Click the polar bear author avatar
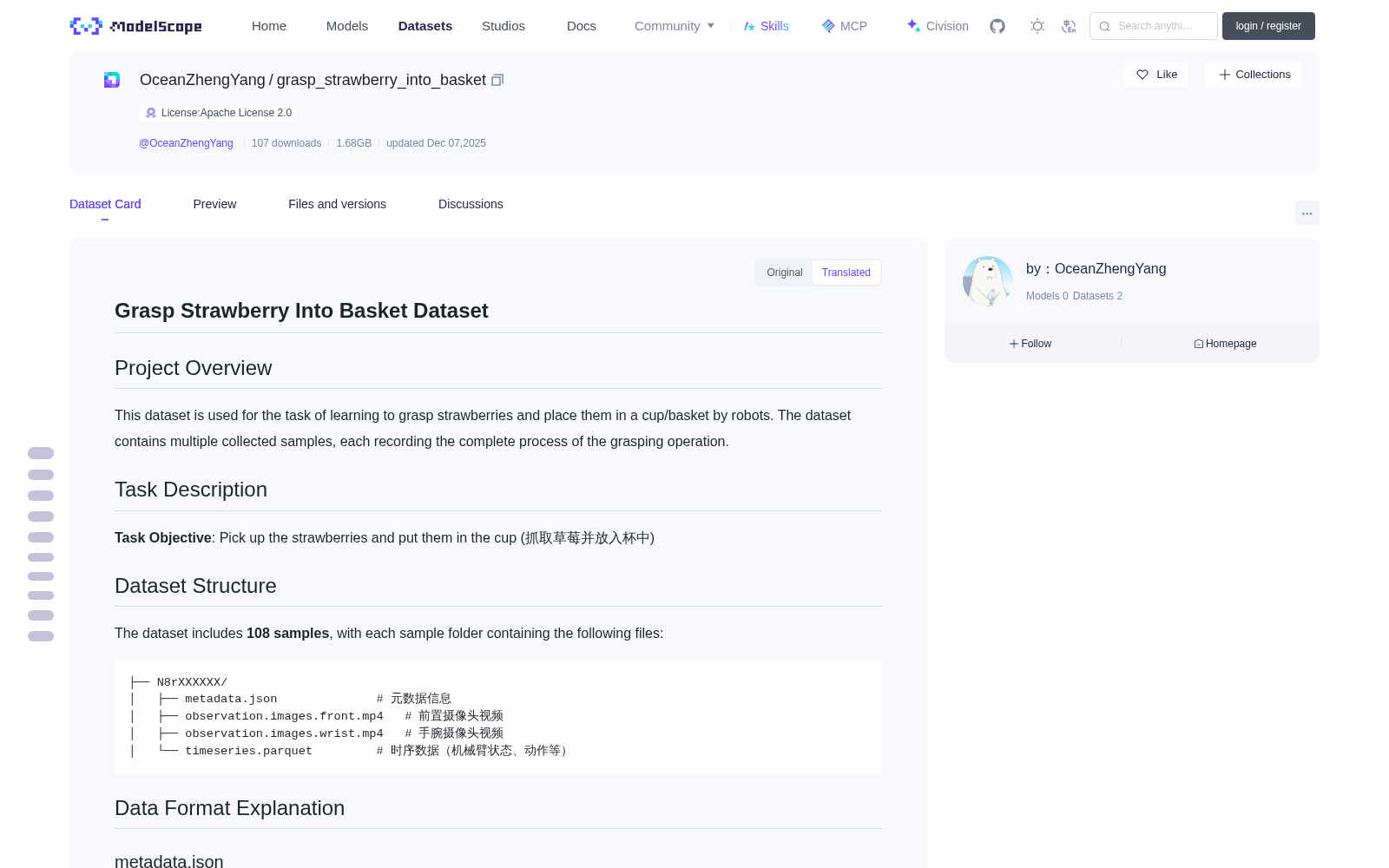This screenshot has height=868, width=1389. tap(988, 281)
